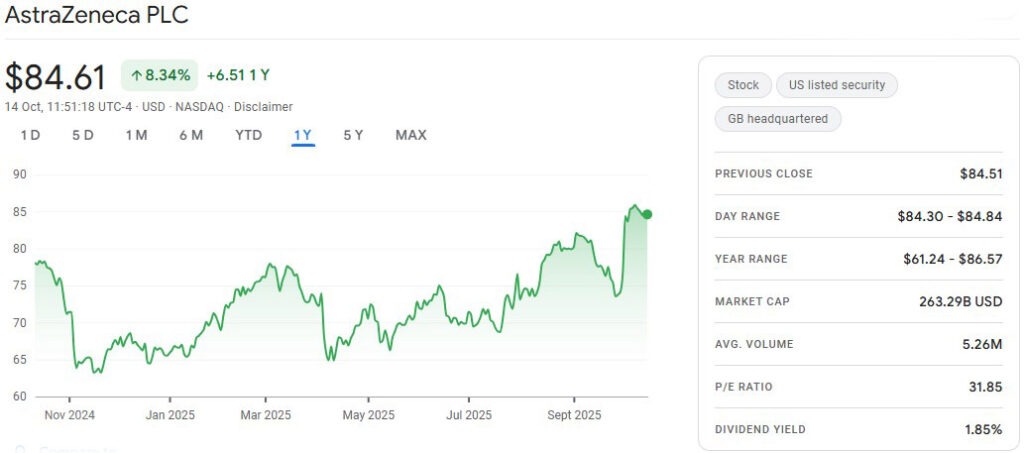Click the P/E RATIO label
Screen dimensions: 1024x453
point(743,386)
